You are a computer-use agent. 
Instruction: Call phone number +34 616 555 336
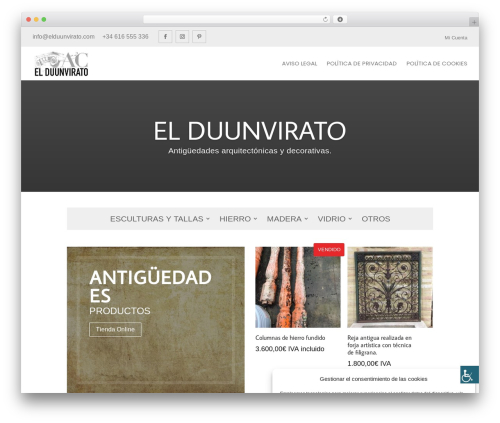[125, 37]
